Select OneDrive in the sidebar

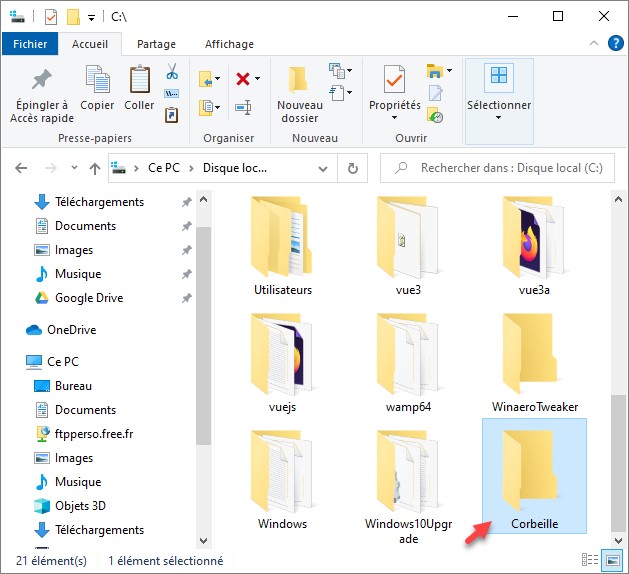(71, 330)
